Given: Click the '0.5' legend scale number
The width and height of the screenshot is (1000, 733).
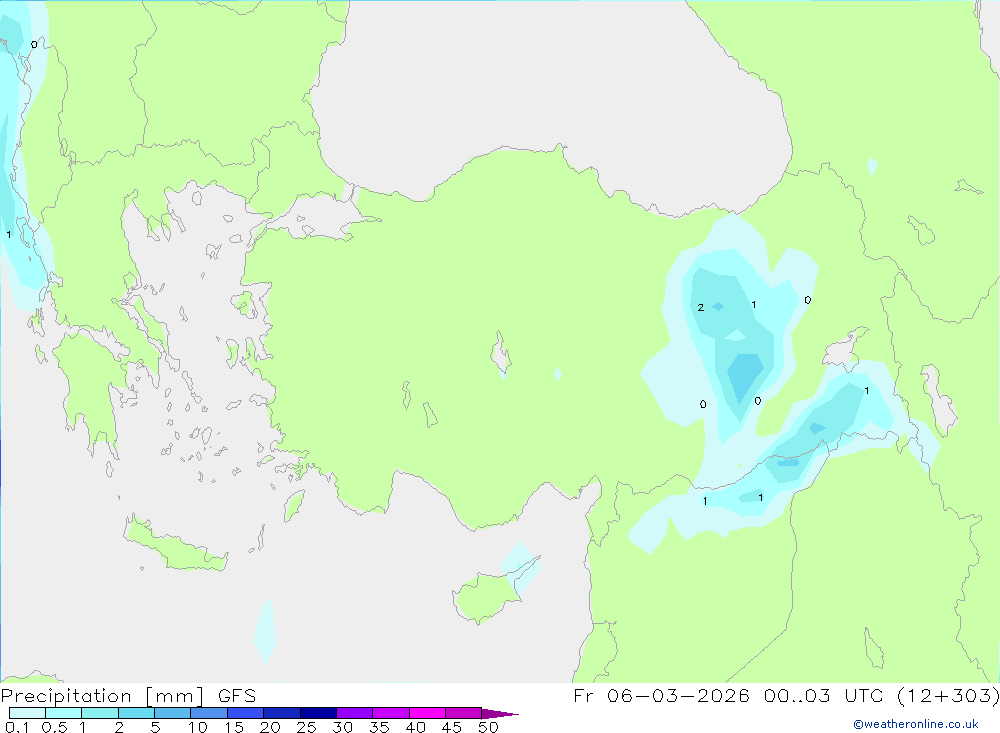Looking at the screenshot, I should coord(54,727).
